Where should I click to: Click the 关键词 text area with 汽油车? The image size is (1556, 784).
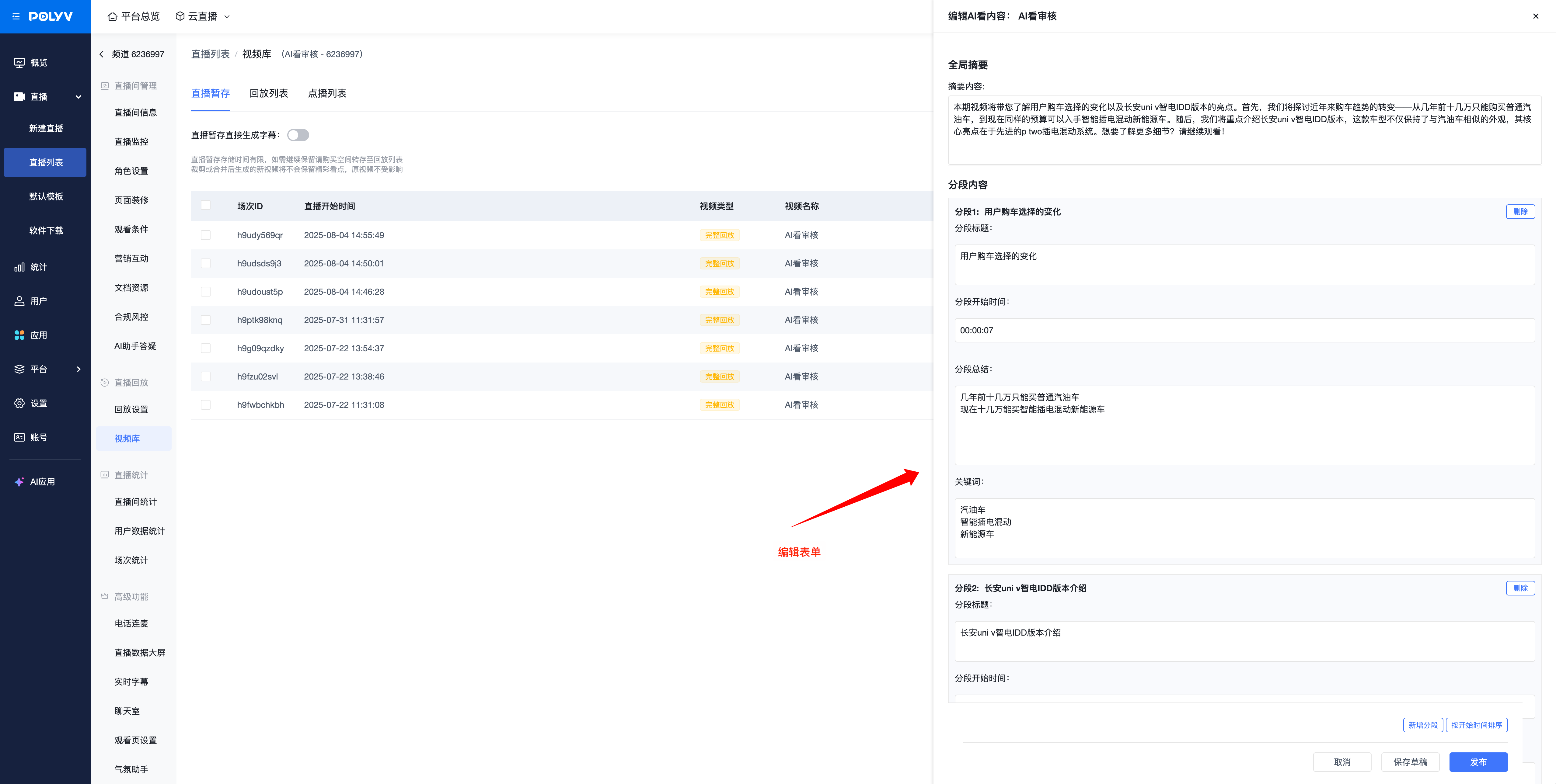1244,528
